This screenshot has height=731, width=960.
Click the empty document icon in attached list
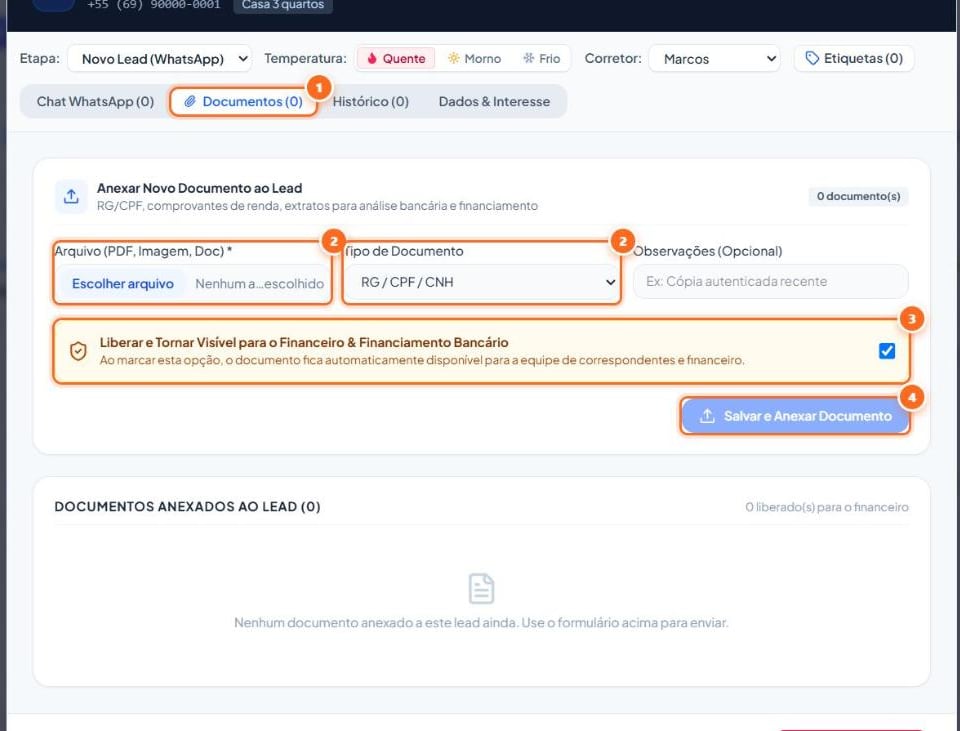click(481, 588)
